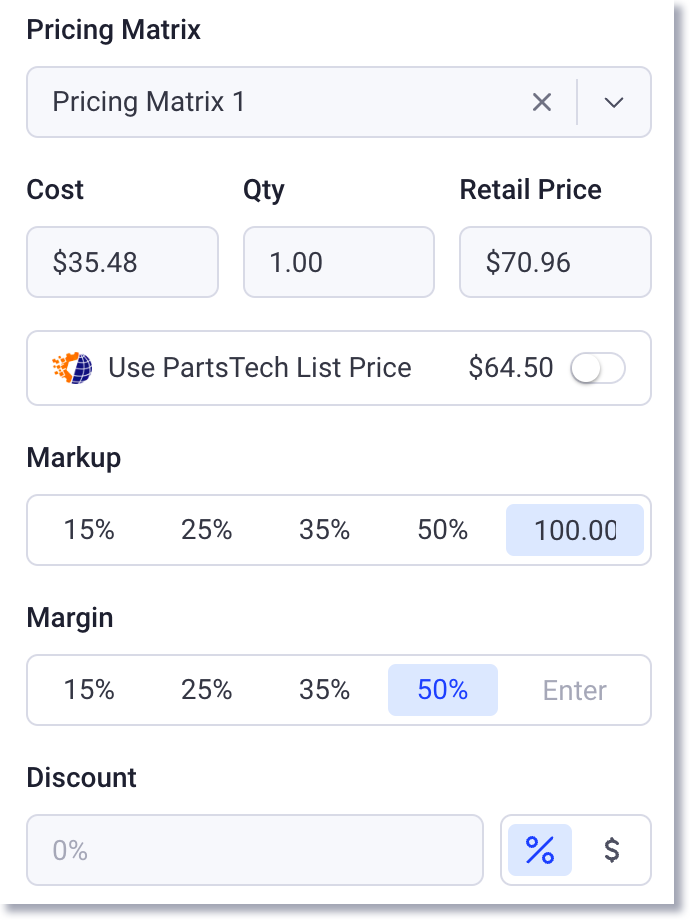Click the Enter field under Margin
The image size is (694, 924).
[575, 690]
